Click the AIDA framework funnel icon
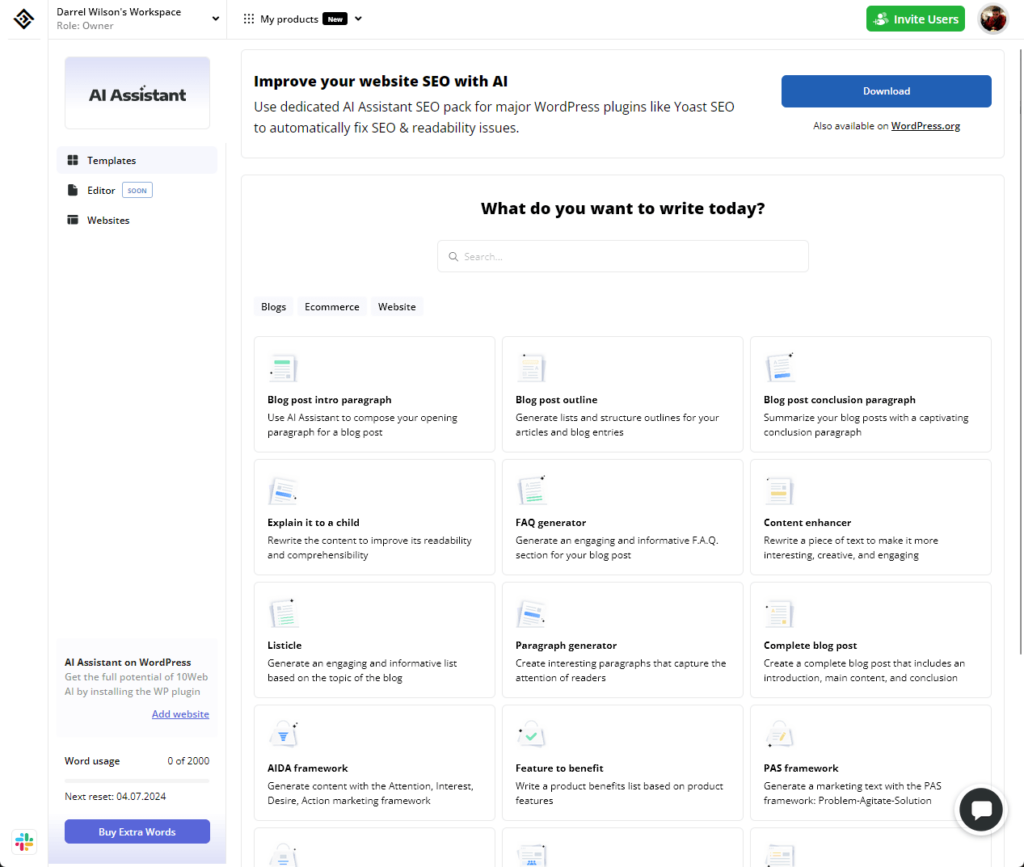 (283, 735)
